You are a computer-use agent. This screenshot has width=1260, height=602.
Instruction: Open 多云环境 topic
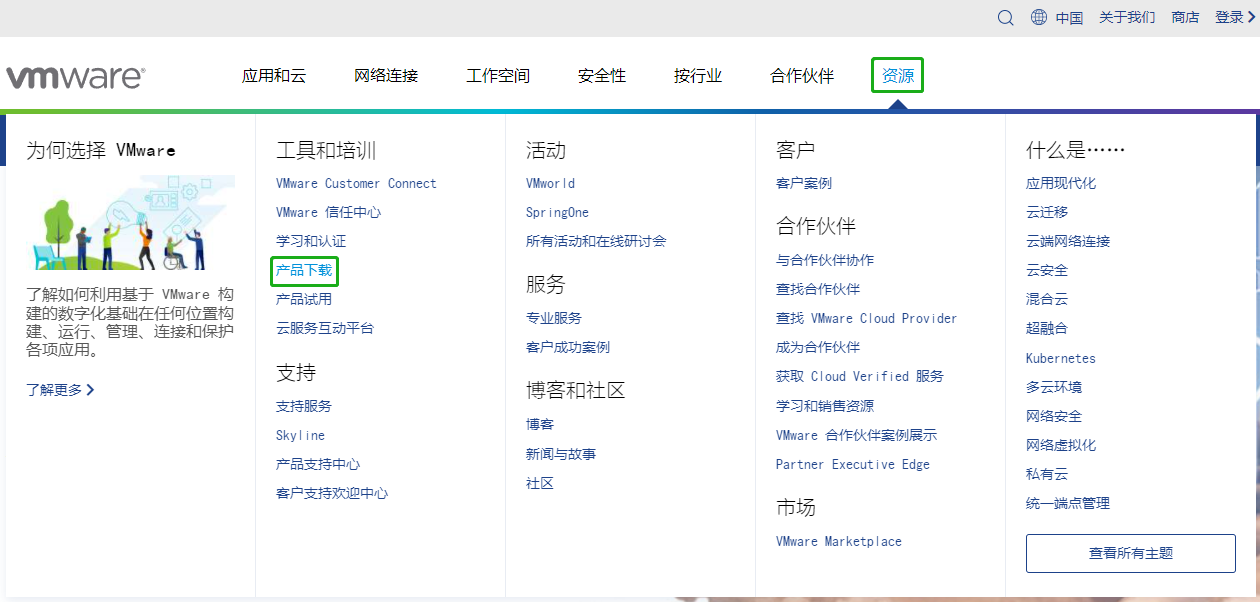1054,387
